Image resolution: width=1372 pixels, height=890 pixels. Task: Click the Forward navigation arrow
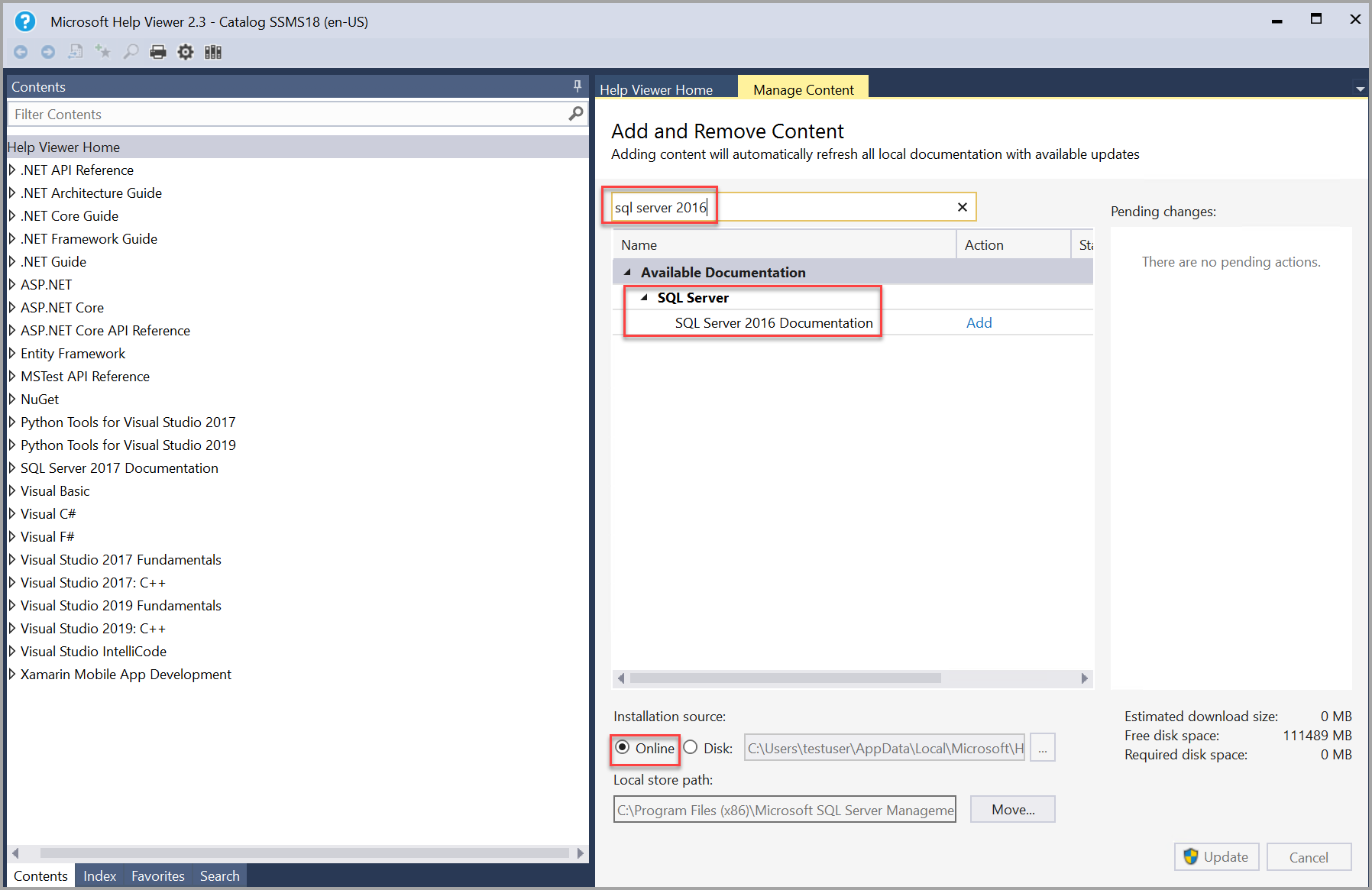(48, 51)
